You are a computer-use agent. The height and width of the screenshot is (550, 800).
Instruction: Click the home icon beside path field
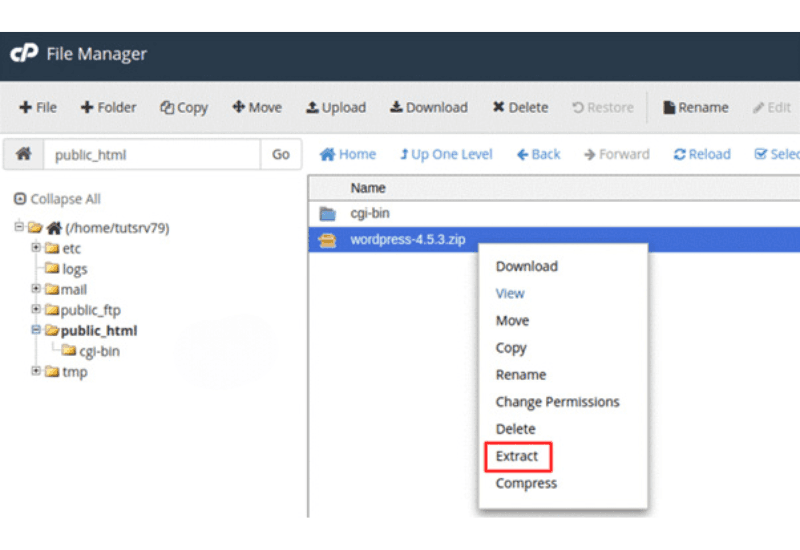pos(23,155)
